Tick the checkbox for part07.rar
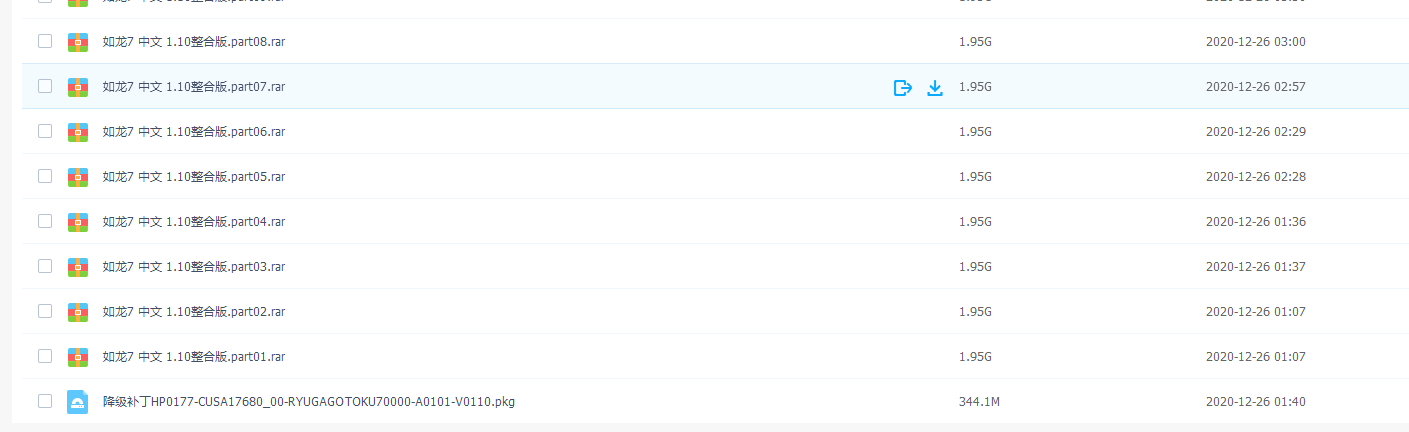Screen dimensions: 1409x432 coord(45,86)
